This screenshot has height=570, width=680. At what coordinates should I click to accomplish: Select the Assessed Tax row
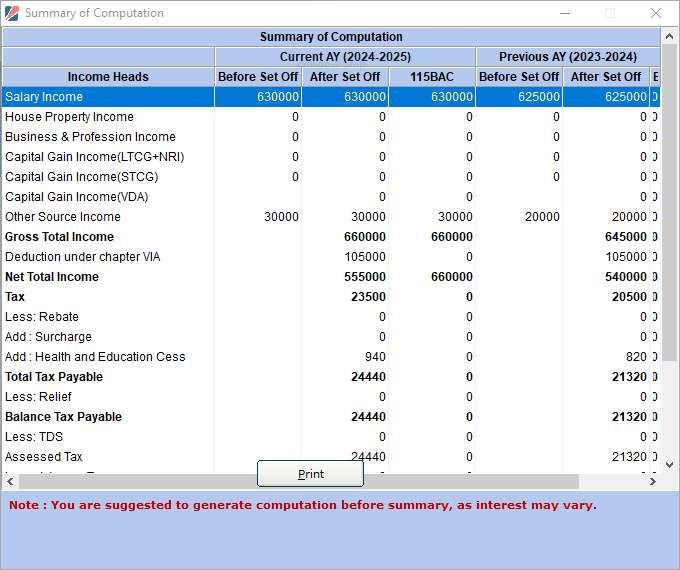click(331, 456)
